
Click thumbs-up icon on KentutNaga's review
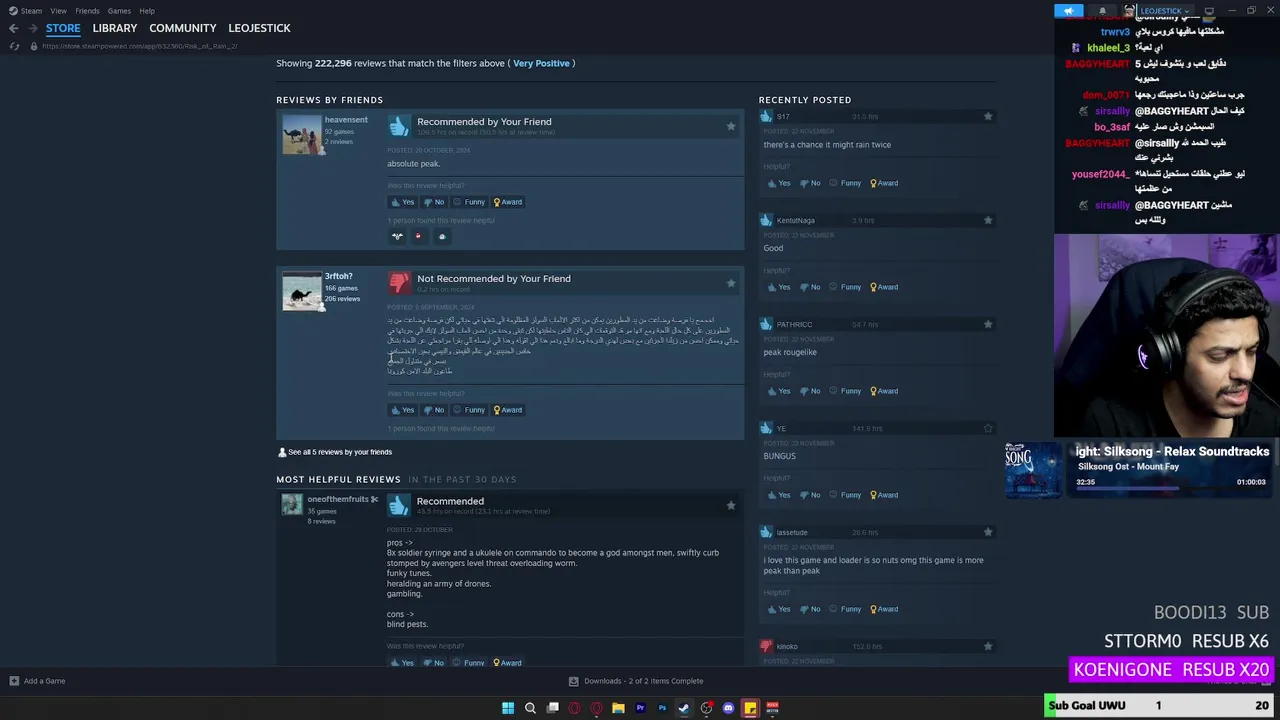click(766, 221)
